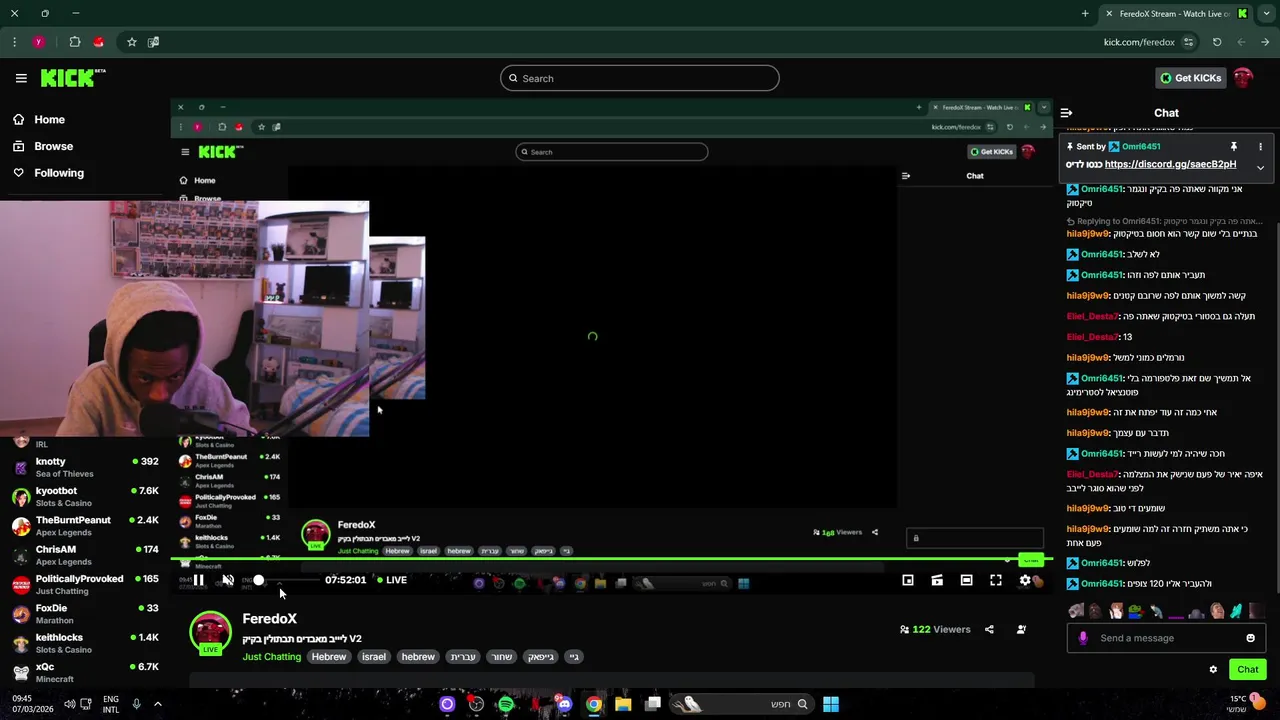The image size is (1280, 720).
Task: Open xQc channel in sidebar
Action: [x=85, y=672]
